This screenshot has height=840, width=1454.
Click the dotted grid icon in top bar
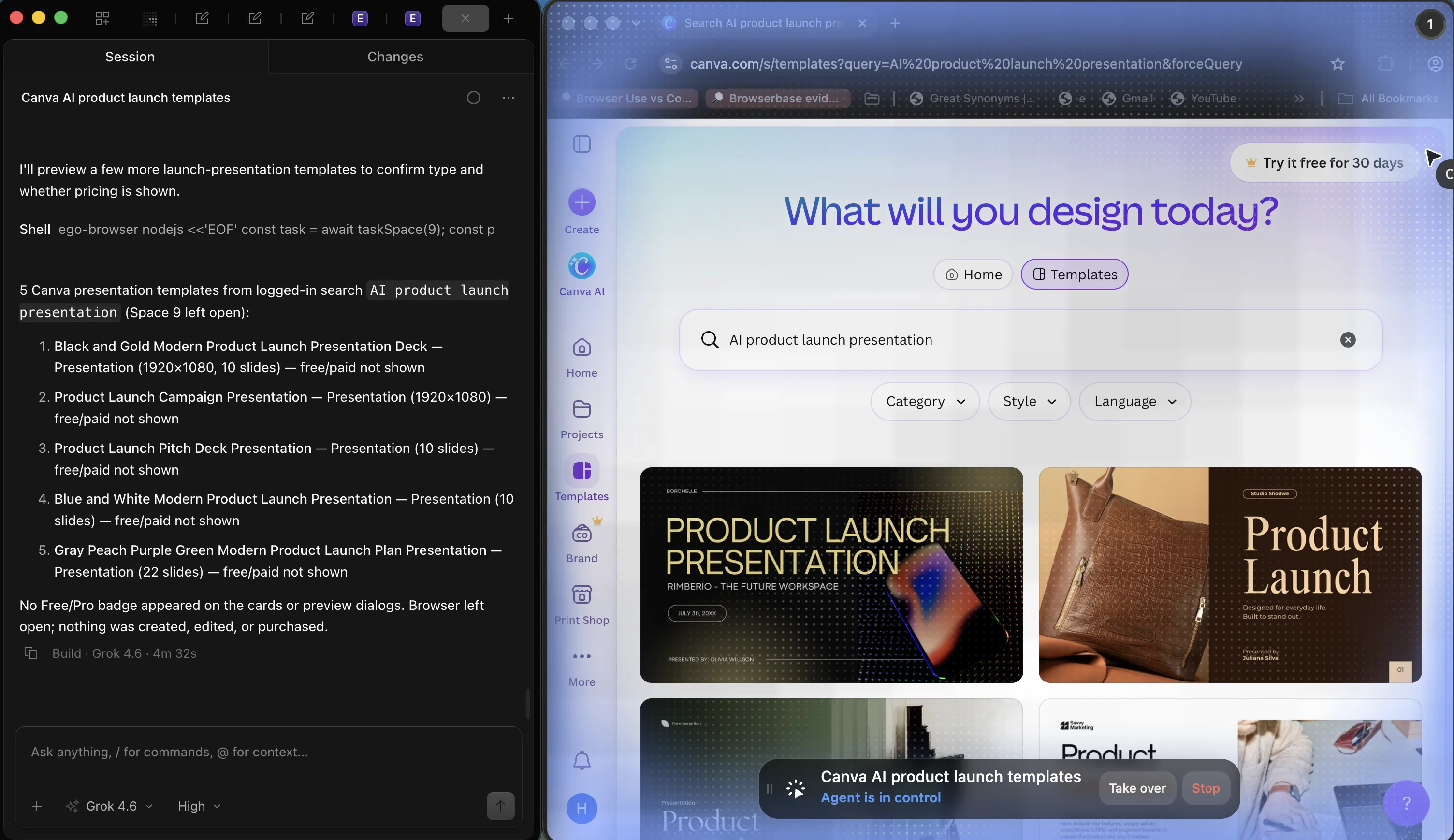(150, 18)
